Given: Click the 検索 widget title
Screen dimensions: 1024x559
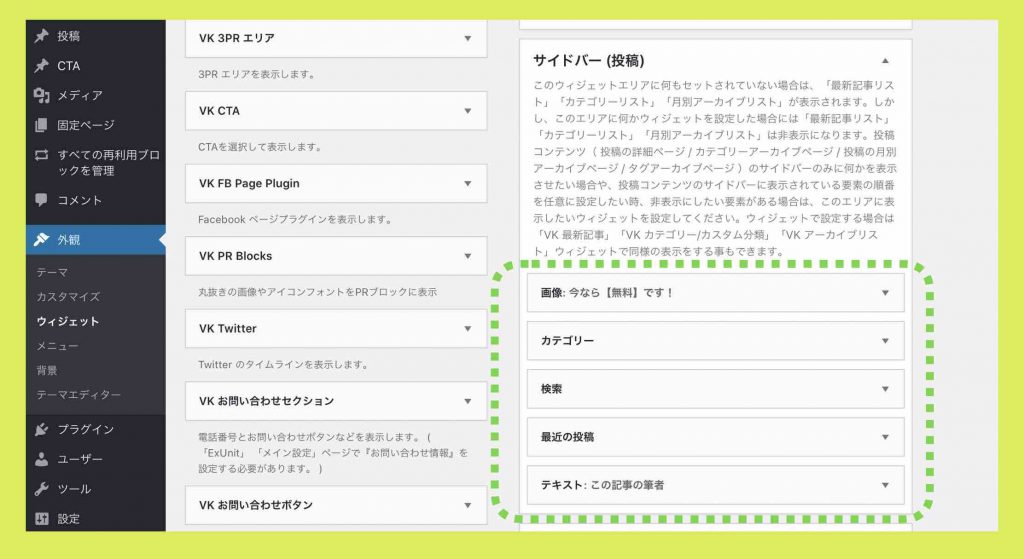Looking at the screenshot, I should 551,389.
